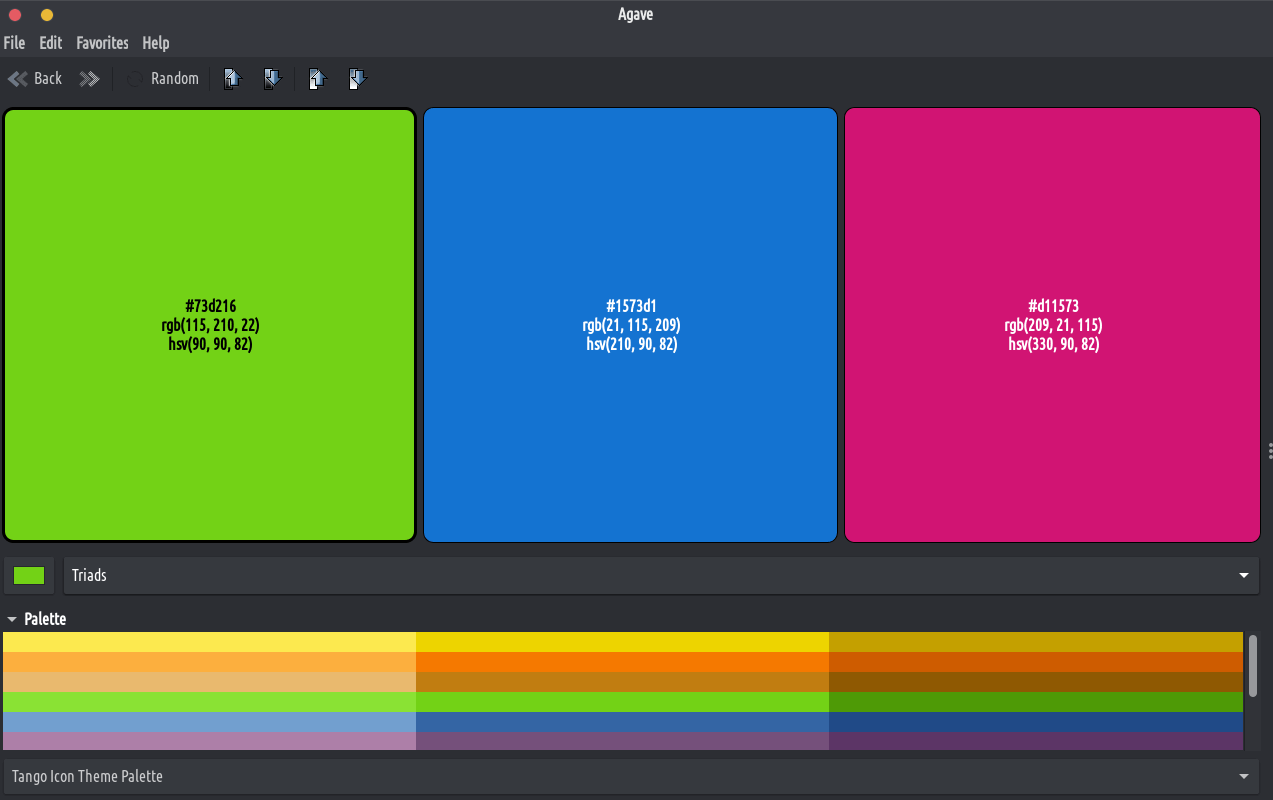Screen dimensions: 1273x800
Task: Open the Favorites menu
Action: [102, 43]
